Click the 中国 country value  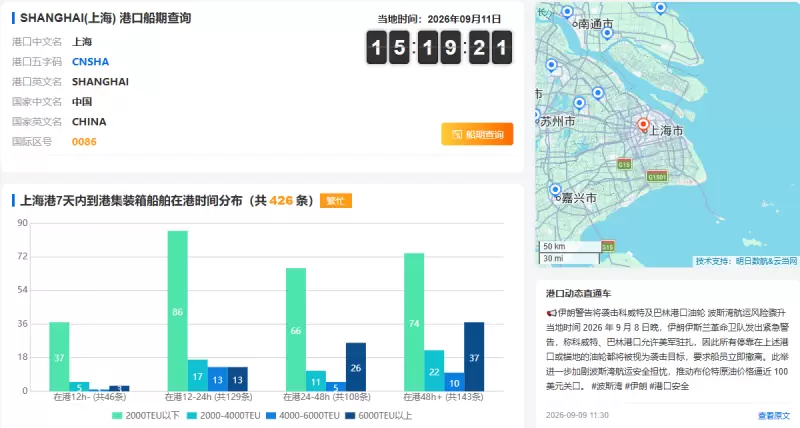coord(82,102)
